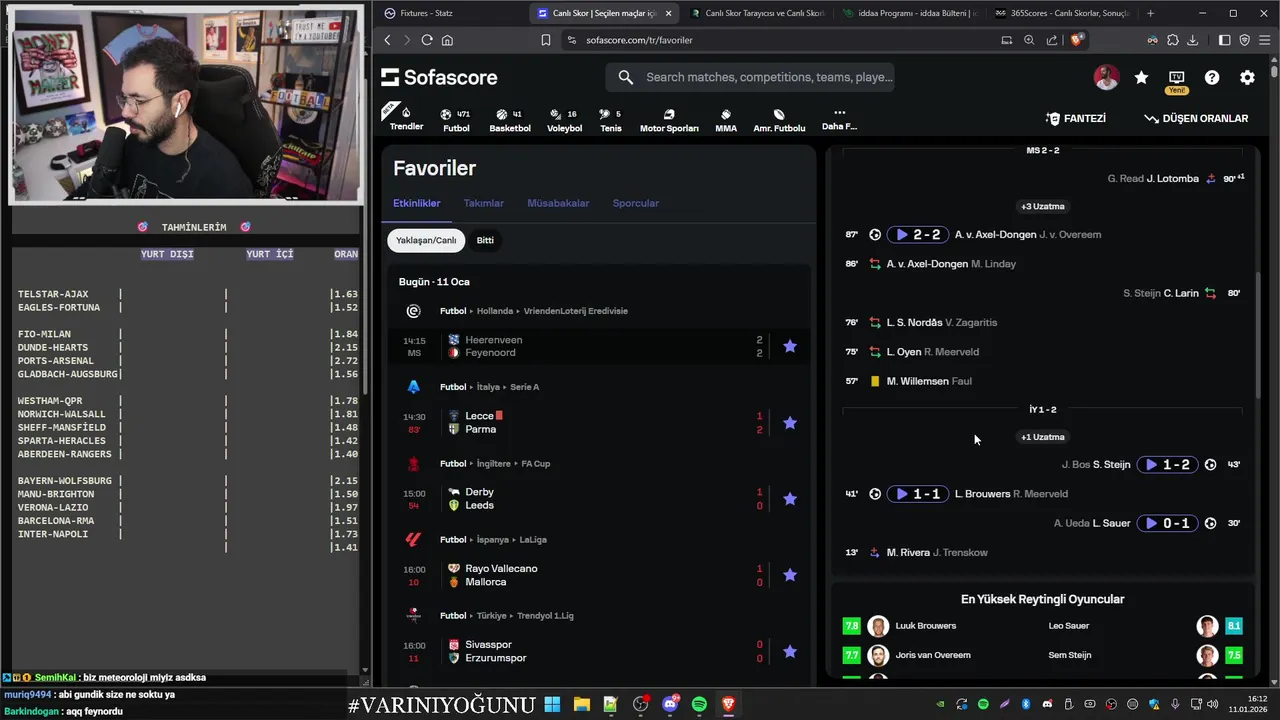1280x720 pixels.
Task: Unfavorite the Sivasspor vs Erzurumspor star
Action: tap(790, 651)
